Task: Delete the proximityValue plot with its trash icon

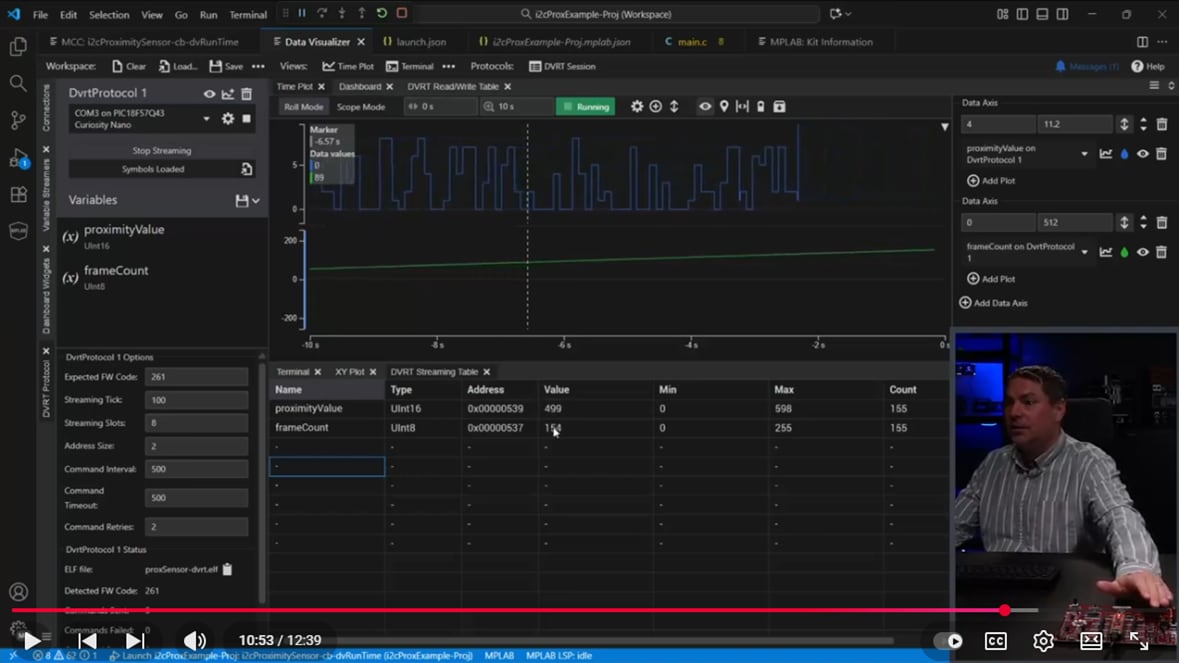Action: coord(1161,154)
